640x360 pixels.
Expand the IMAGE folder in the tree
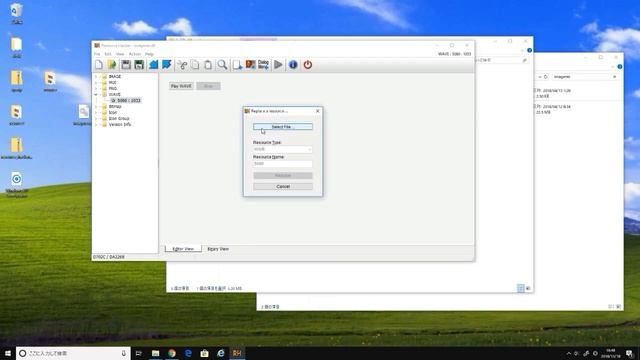coord(96,76)
